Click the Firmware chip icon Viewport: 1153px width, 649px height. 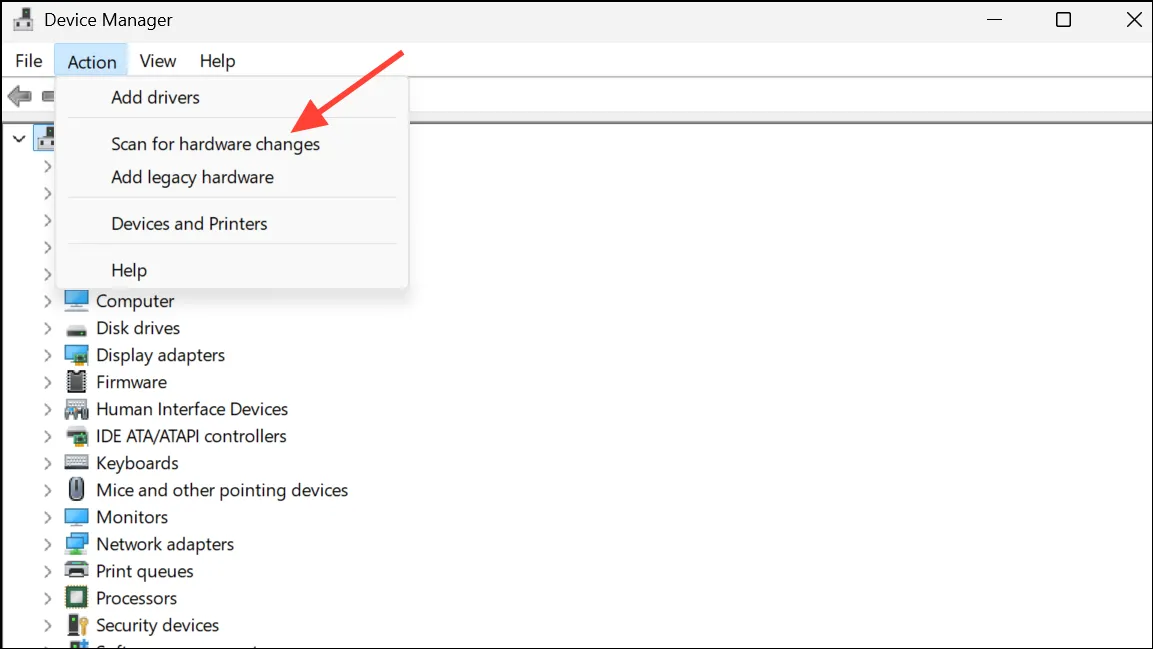(x=76, y=382)
